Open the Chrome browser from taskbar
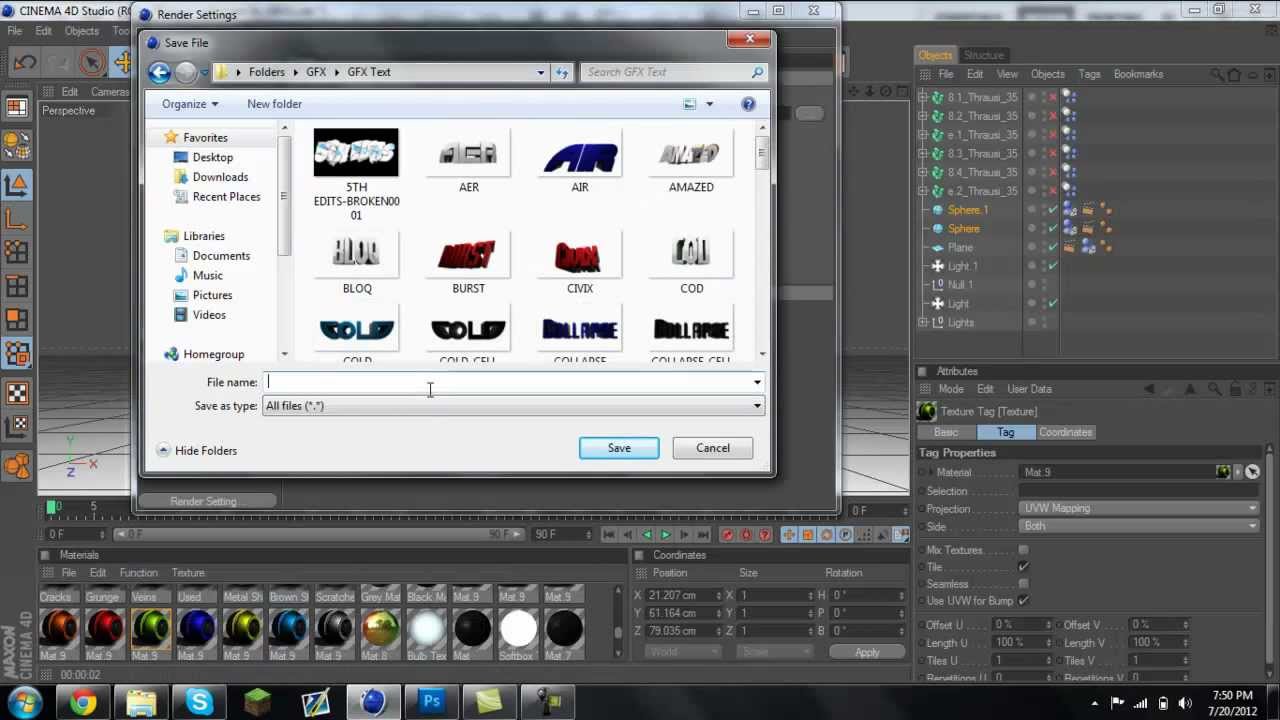The height and width of the screenshot is (720, 1280). pos(83,702)
